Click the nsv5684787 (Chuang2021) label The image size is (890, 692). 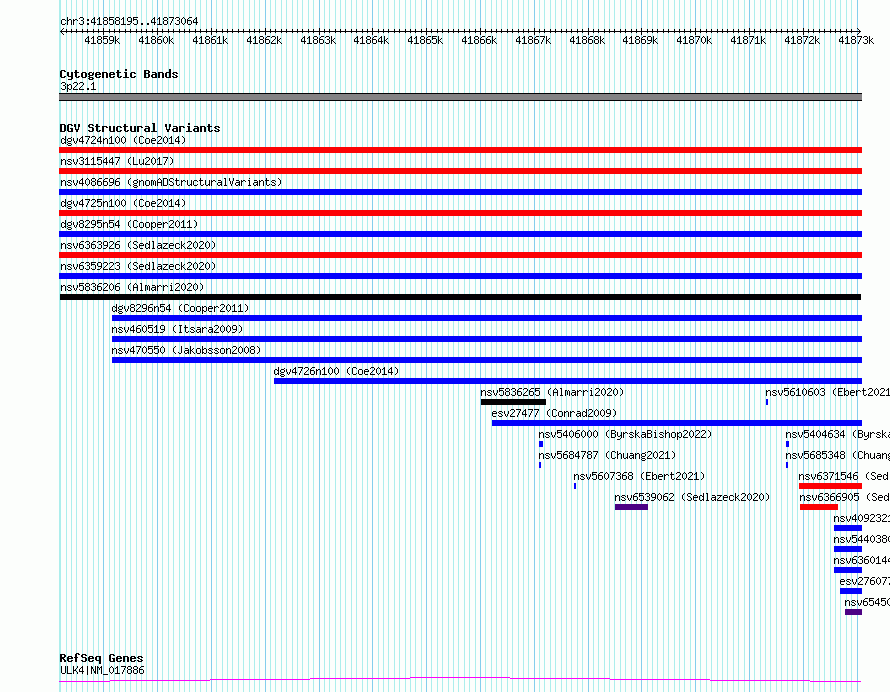click(x=607, y=455)
